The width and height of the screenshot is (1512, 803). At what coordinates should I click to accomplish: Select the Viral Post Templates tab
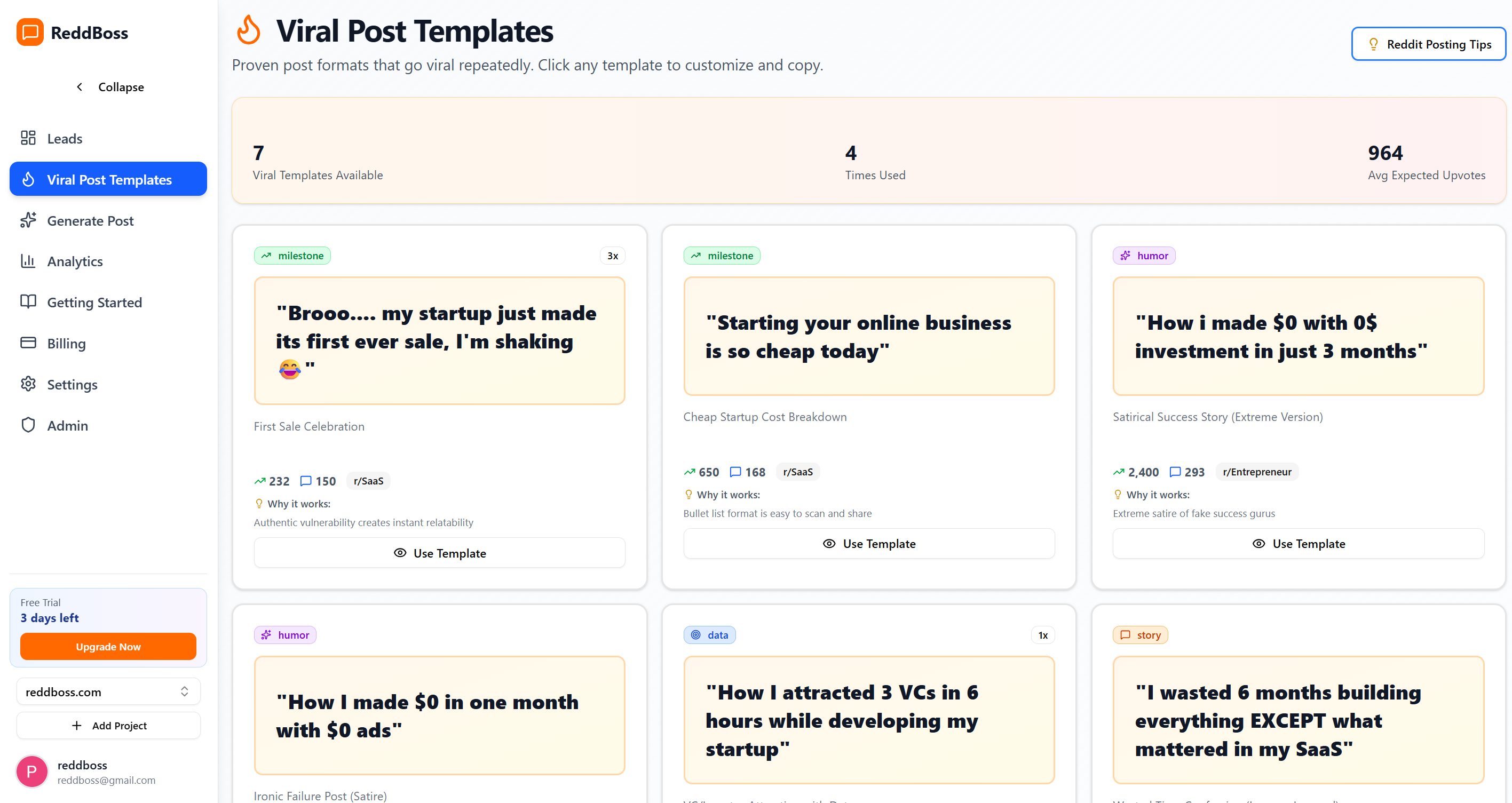point(108,179)
